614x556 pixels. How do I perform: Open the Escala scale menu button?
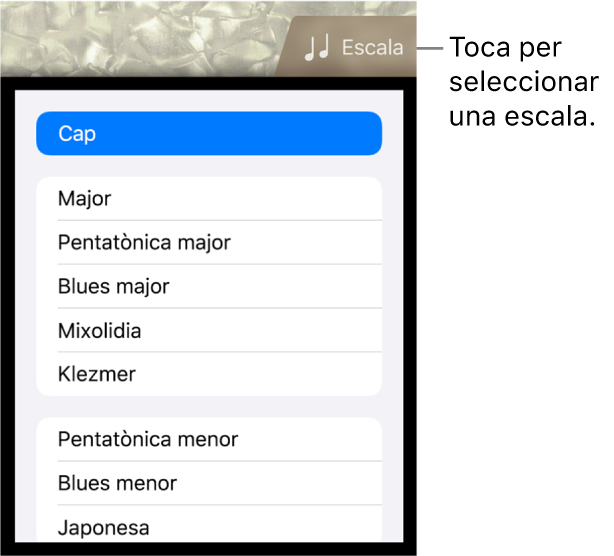coord(346,47)
